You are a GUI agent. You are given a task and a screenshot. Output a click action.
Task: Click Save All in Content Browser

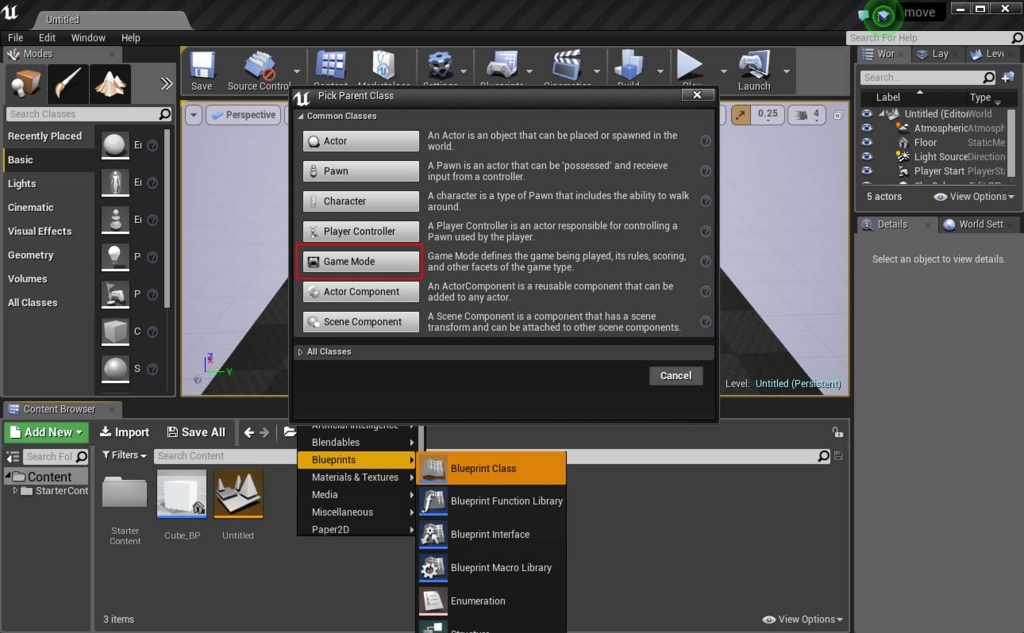pos(196,432)
